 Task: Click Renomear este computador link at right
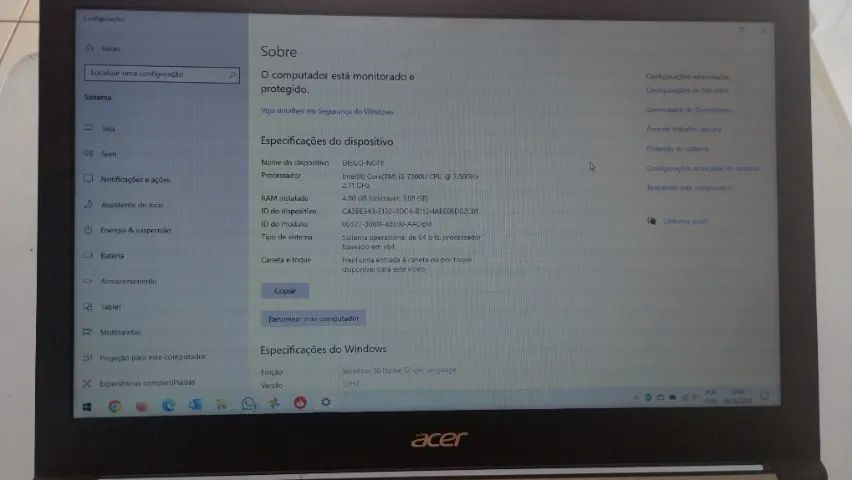[x=689, y=188]
